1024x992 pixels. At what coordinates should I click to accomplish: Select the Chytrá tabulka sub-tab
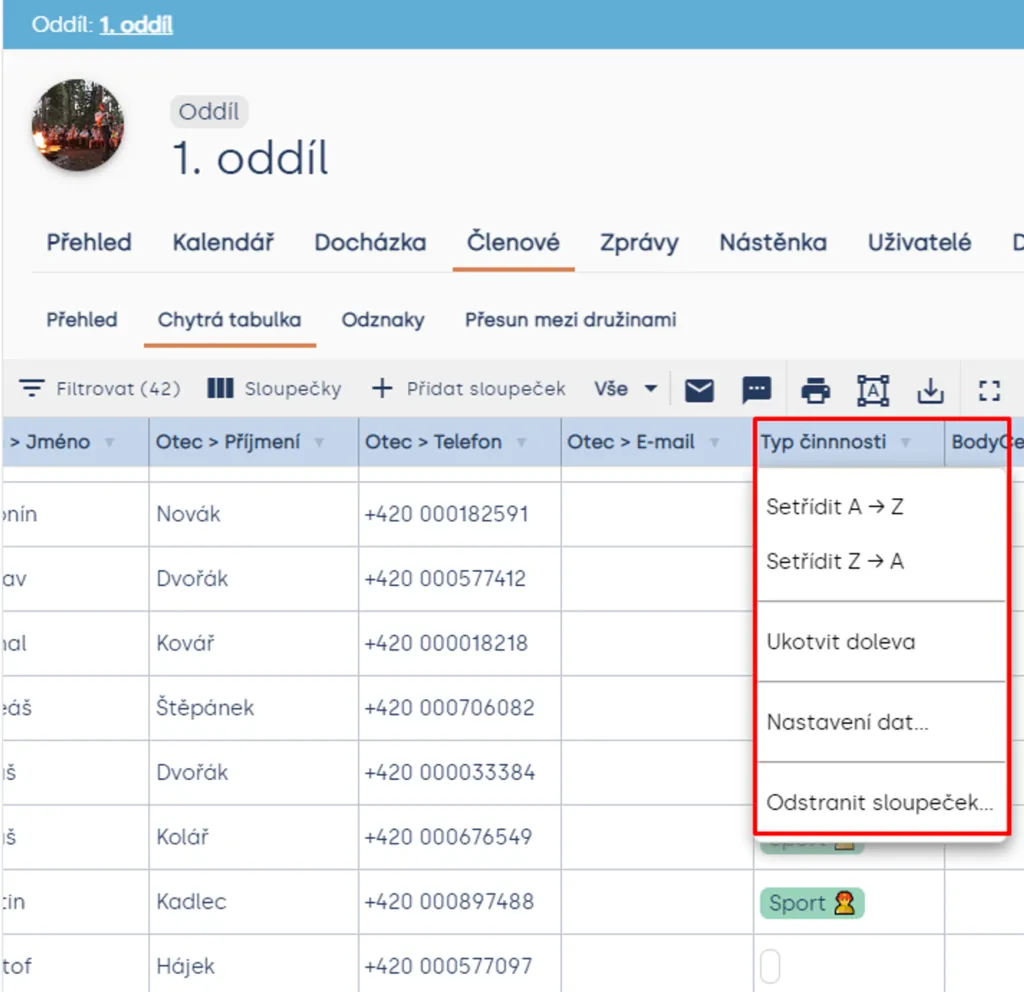(x=229, y=320)
